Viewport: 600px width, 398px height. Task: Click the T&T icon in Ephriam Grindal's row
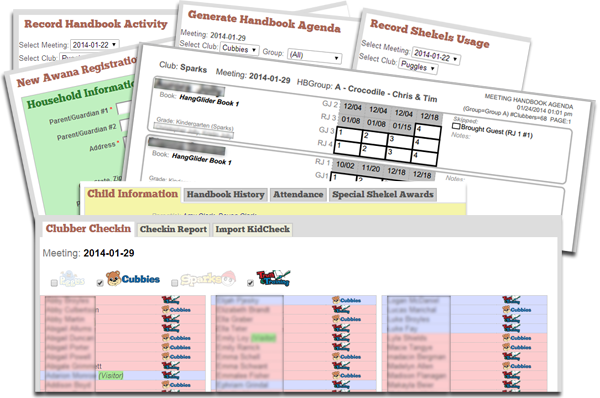(341, 385)
